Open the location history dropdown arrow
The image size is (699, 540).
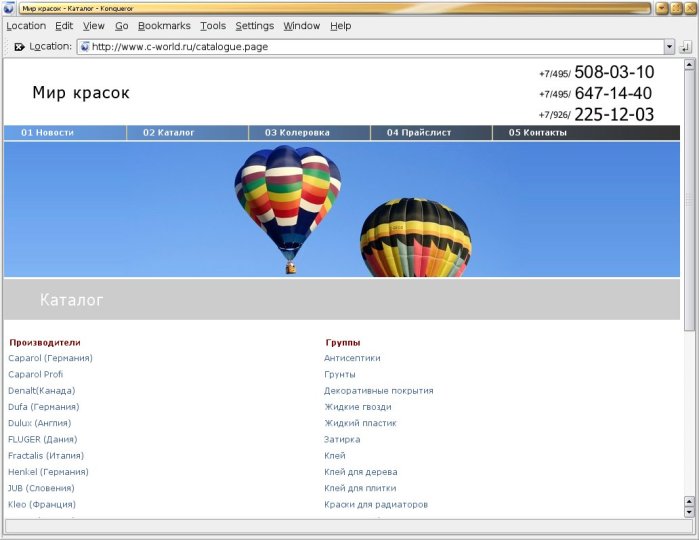(x=669, y=47)
